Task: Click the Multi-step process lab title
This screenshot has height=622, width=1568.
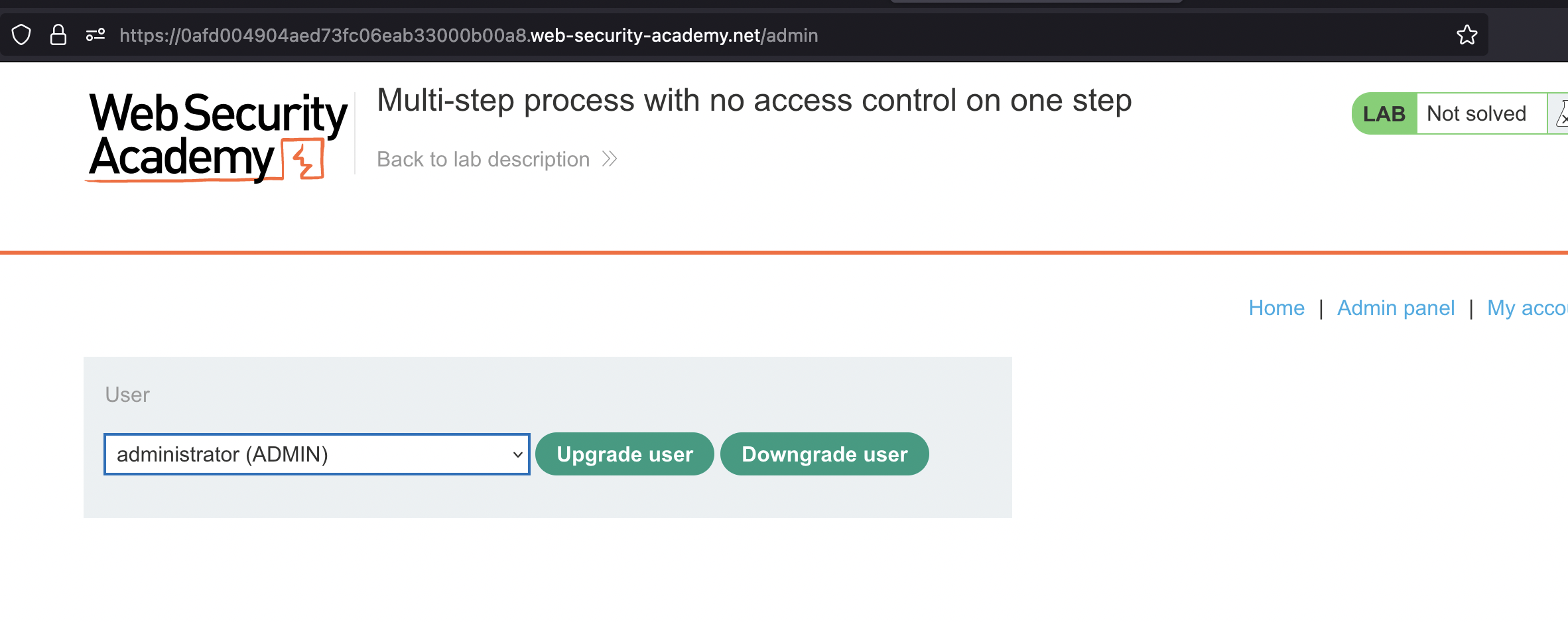Action: coord(754,101)
